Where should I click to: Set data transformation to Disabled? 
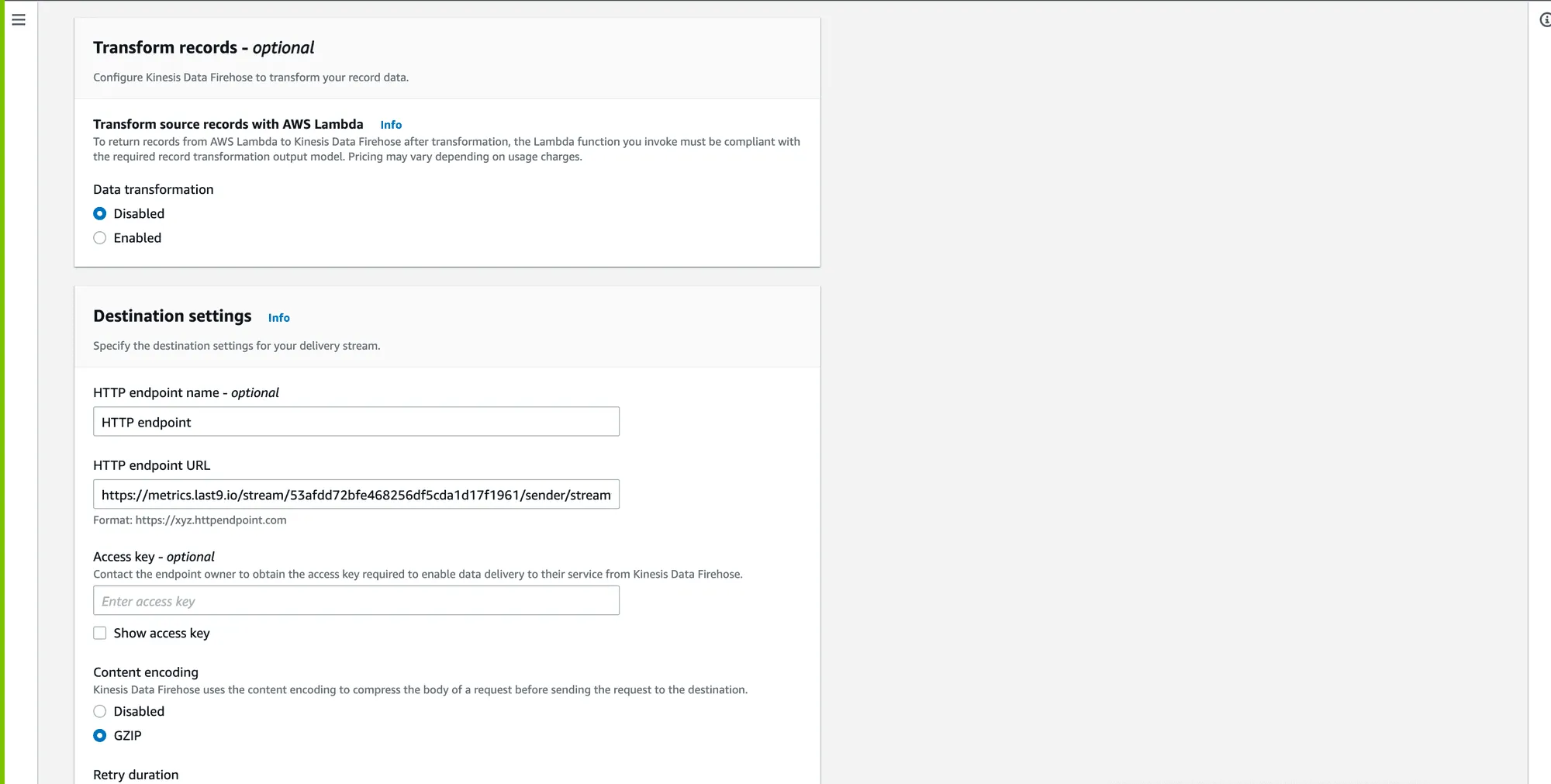coord(100,213)
